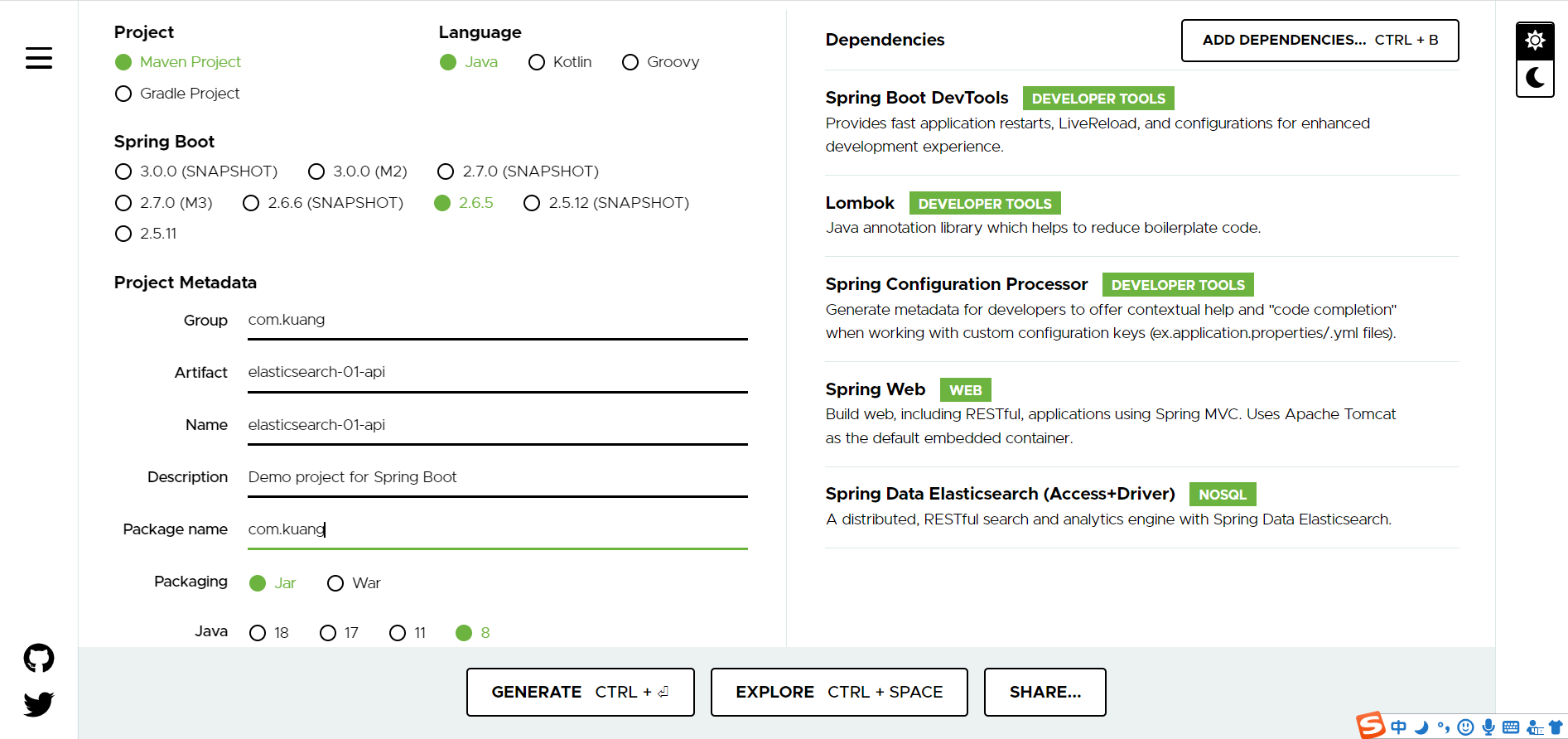
Task: Choose Groovy as the language
Action: pos(661,62)
